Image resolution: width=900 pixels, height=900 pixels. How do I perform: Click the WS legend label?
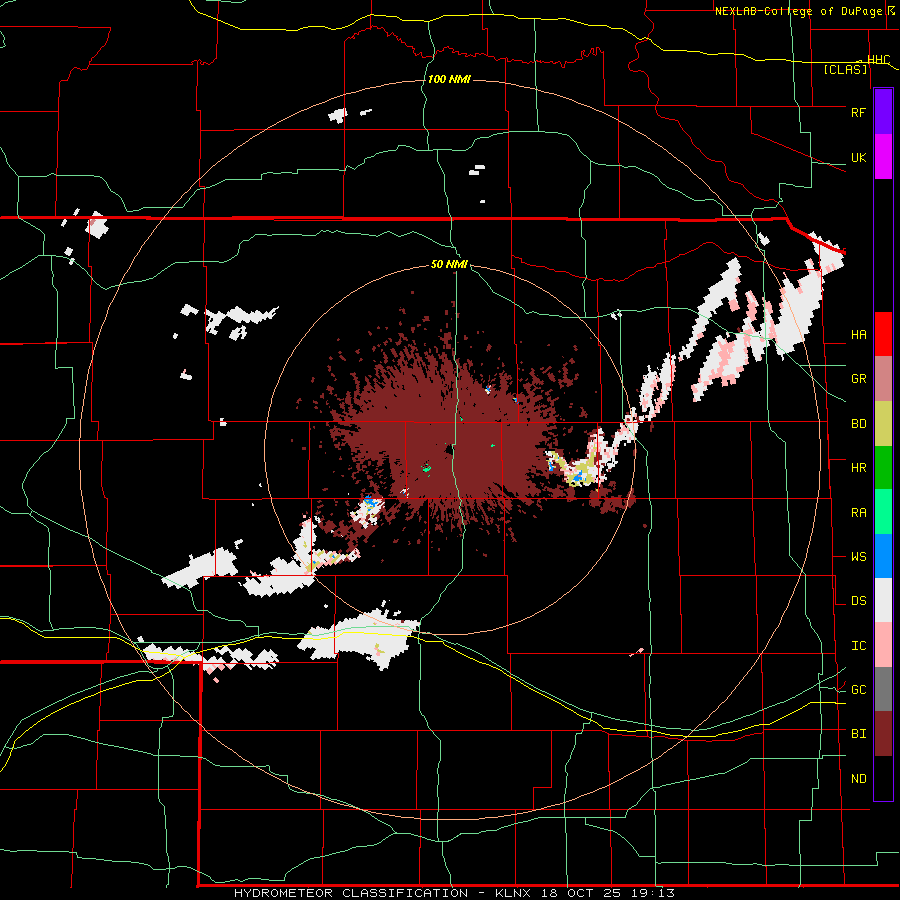coord(858,556)
